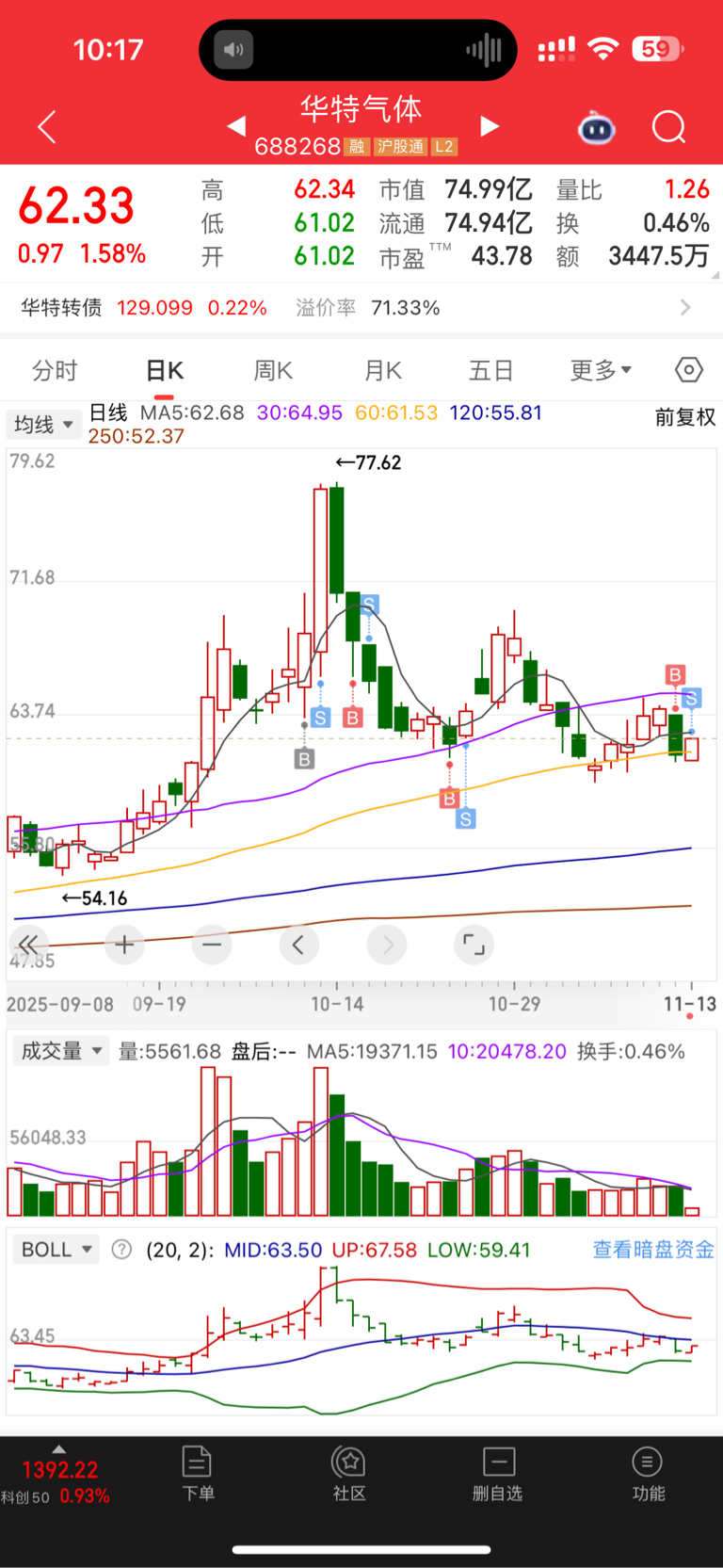This screenshot has height=1568, width=723.
Task: Tap 华特气体 stock title
Action: tap(361, 109)
